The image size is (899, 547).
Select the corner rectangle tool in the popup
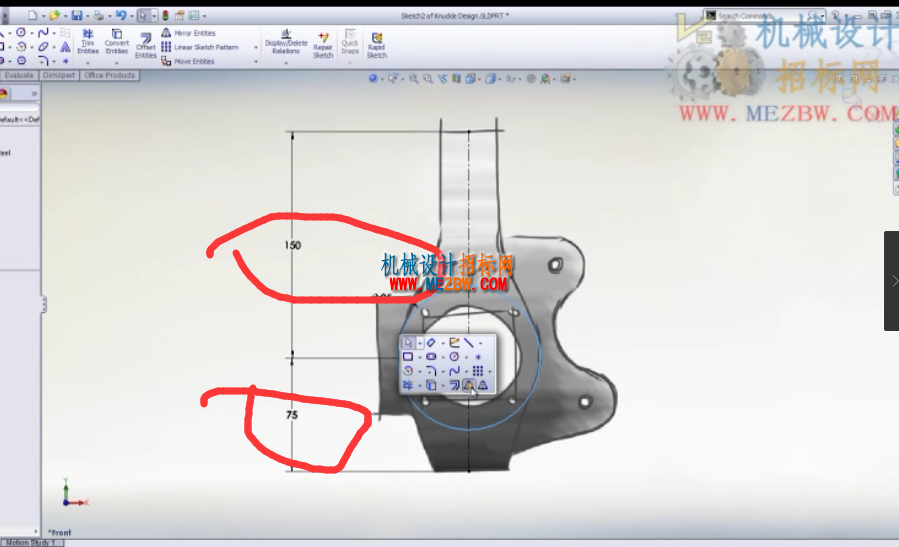(x=408, y=357)
